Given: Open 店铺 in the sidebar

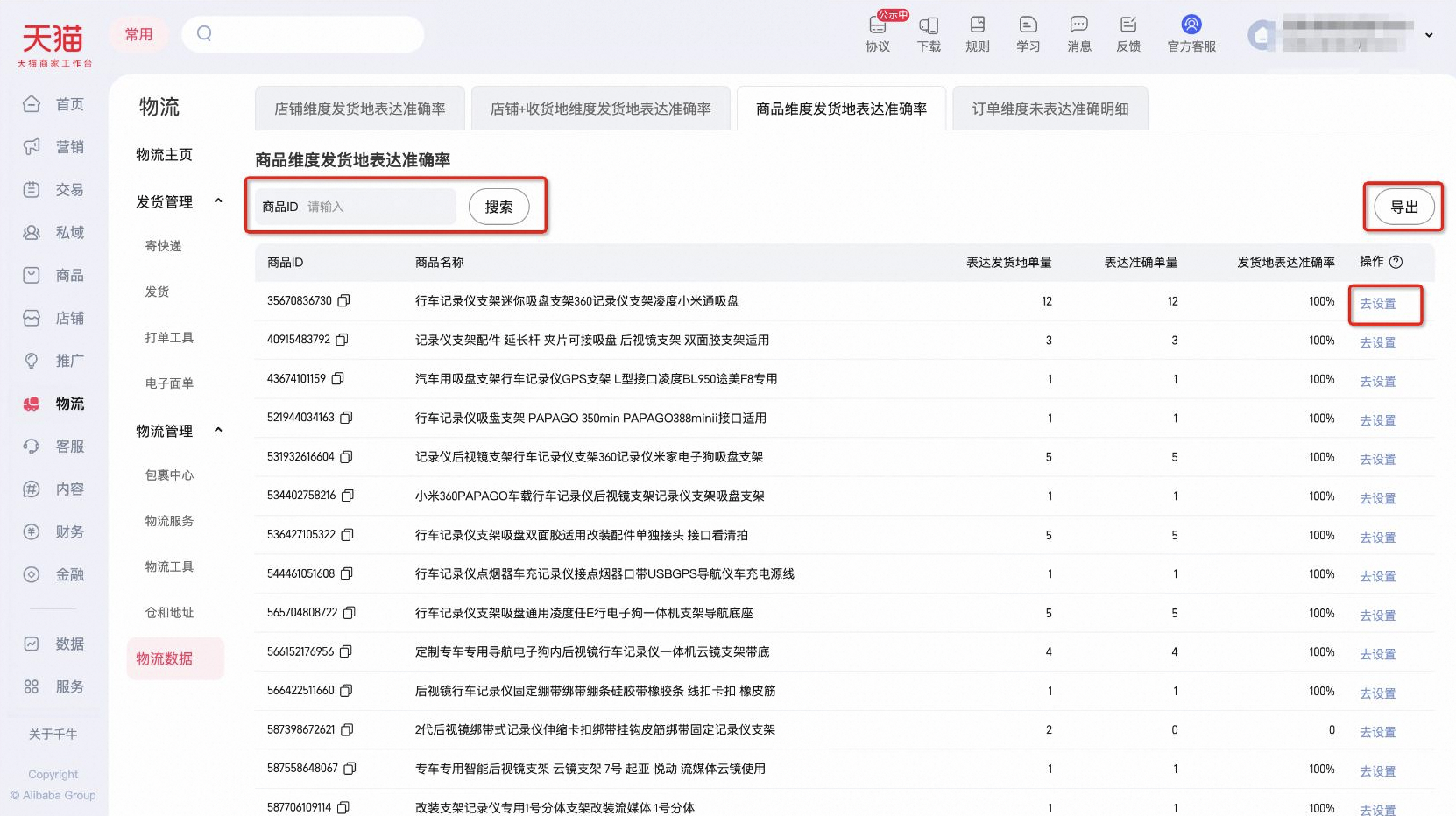Looking at the screenshot, I should 54,319.
